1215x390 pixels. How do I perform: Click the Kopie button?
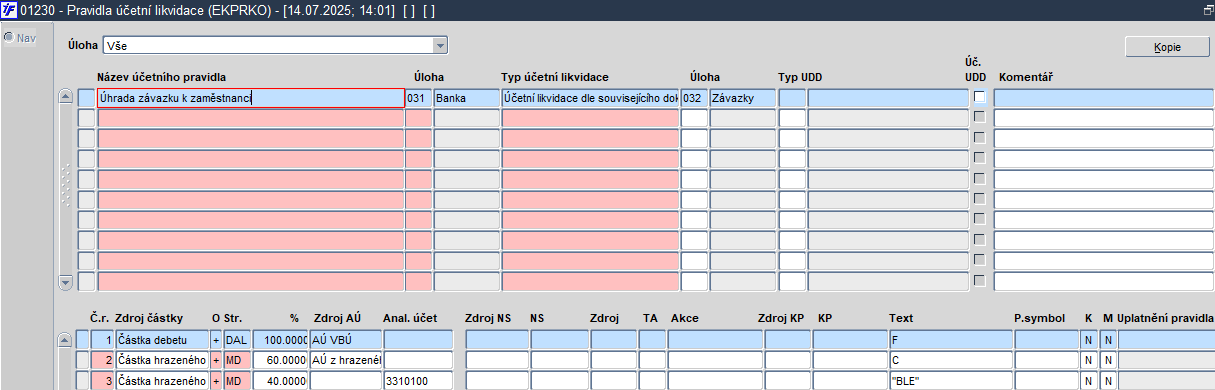[1167, 47]
